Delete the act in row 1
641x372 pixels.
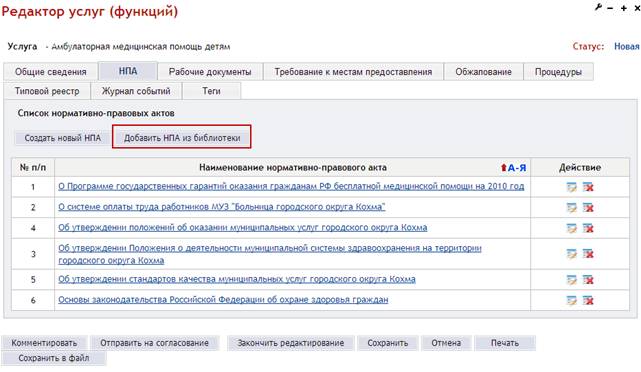point(588,187)
